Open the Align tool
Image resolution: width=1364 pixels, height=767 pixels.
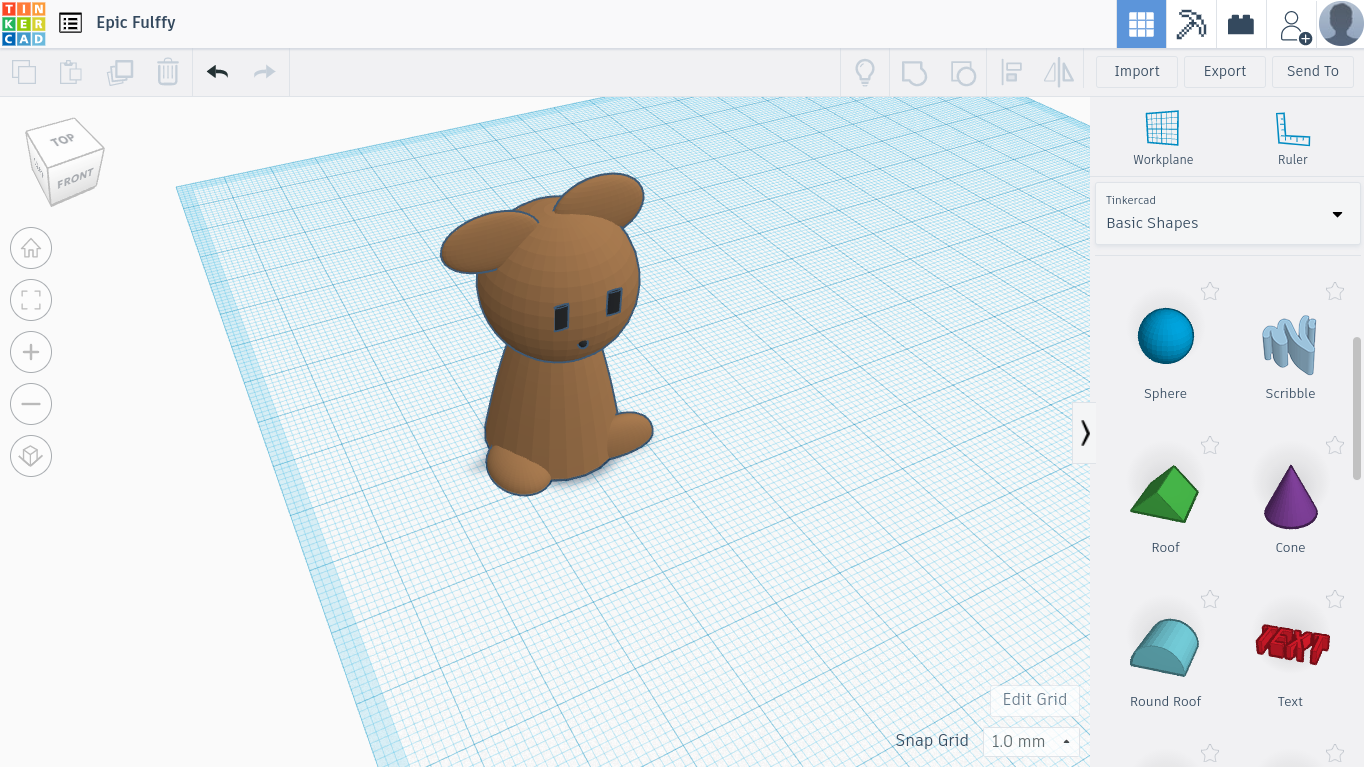(x=1011, y=72)
